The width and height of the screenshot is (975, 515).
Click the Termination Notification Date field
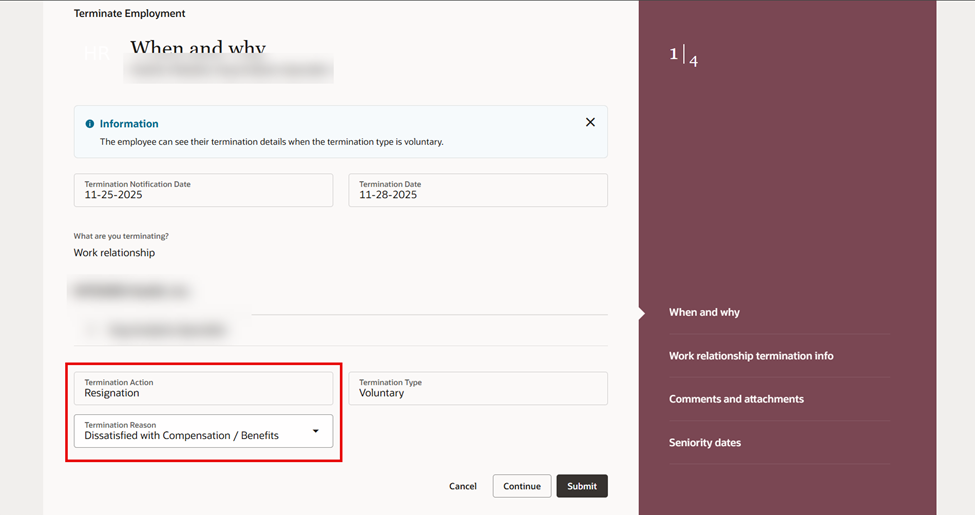point(203,190)
